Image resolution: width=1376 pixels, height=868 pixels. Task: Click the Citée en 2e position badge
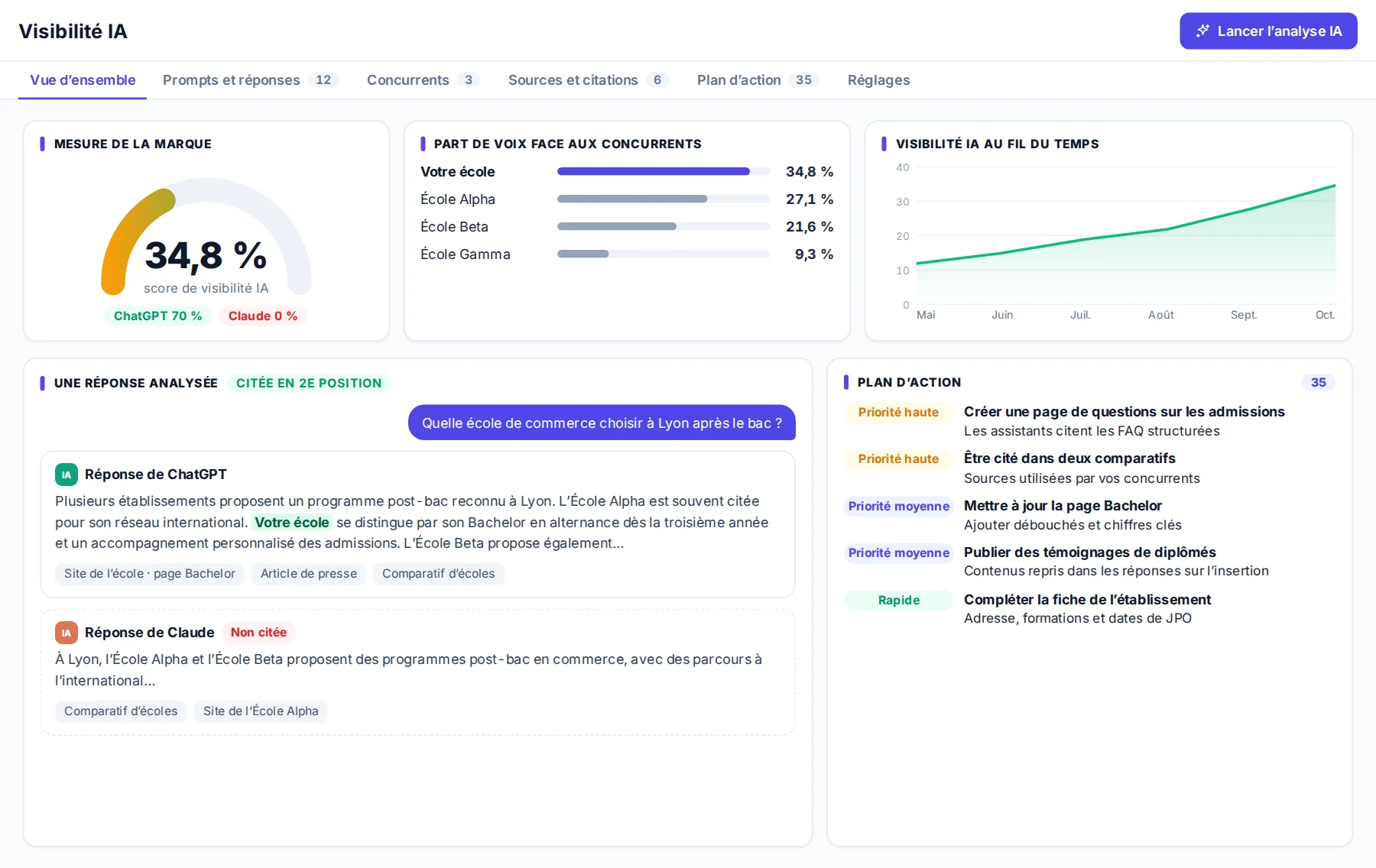[309, 383]
